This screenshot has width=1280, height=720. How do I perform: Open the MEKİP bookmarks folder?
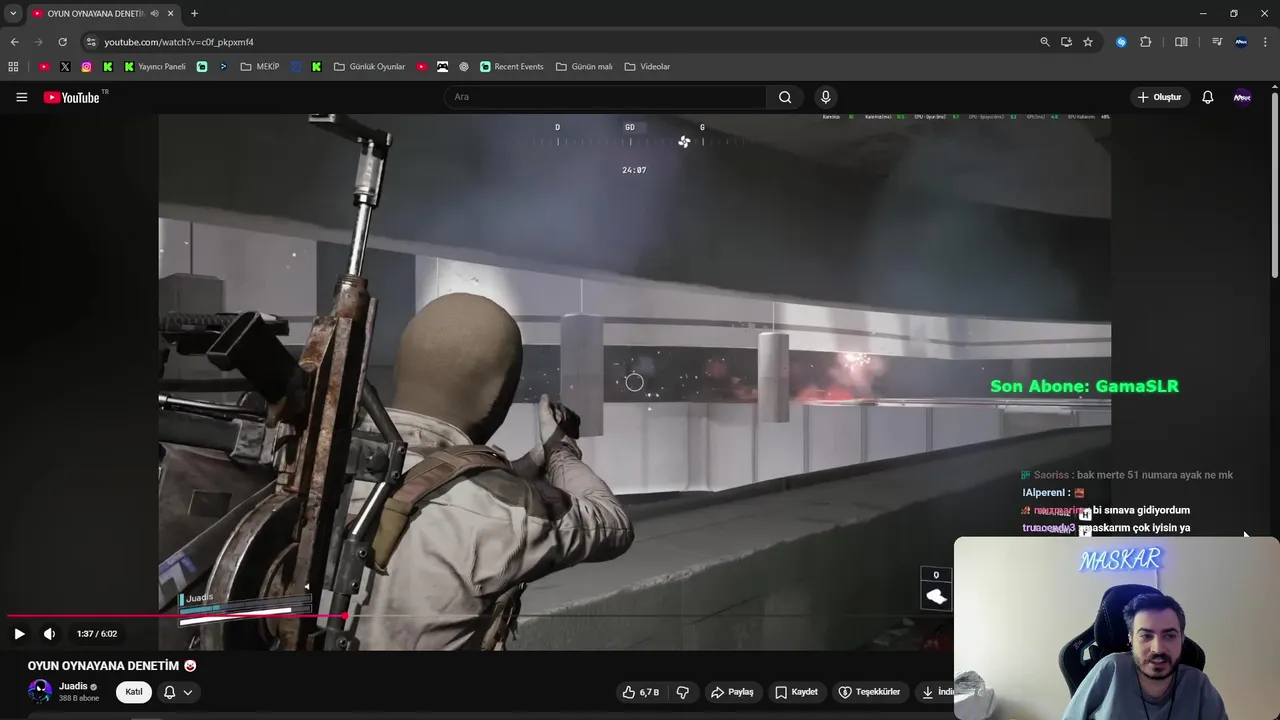260,67
